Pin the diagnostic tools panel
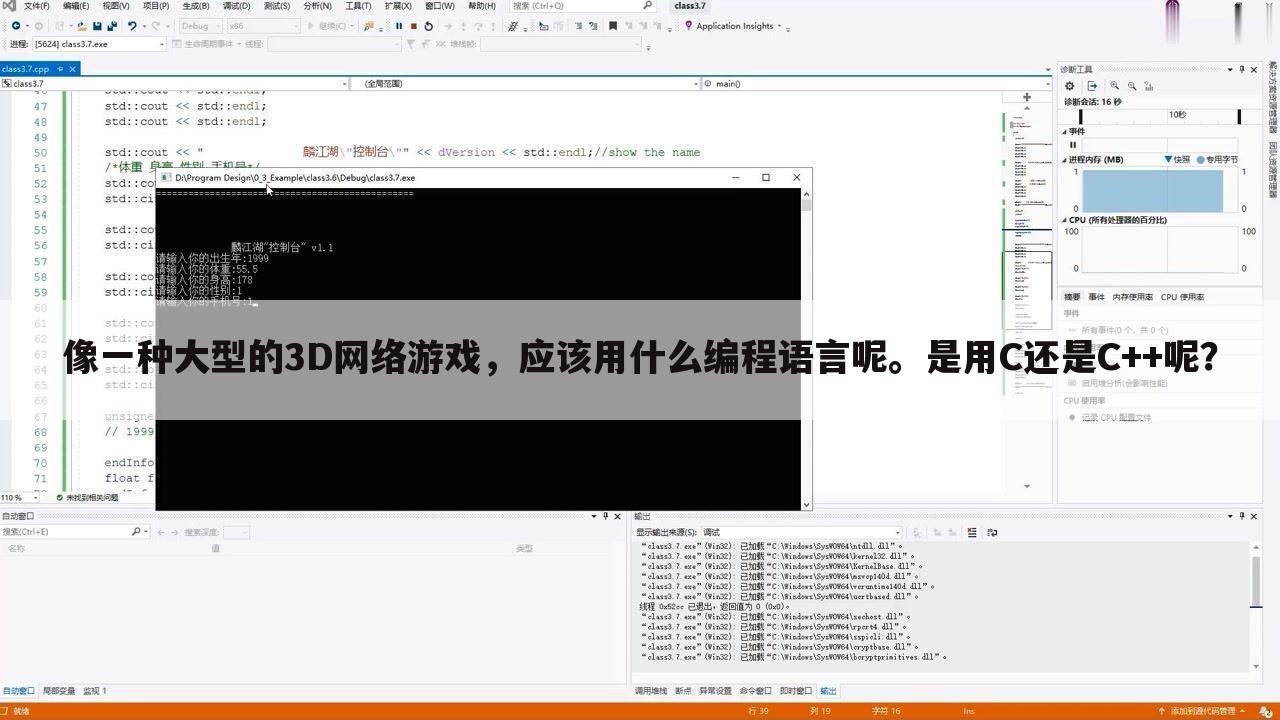 click(x=1242, y=69)
